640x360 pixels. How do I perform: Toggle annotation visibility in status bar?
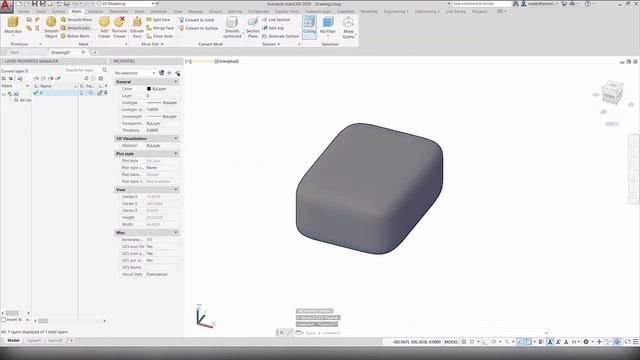coord(550,342)
